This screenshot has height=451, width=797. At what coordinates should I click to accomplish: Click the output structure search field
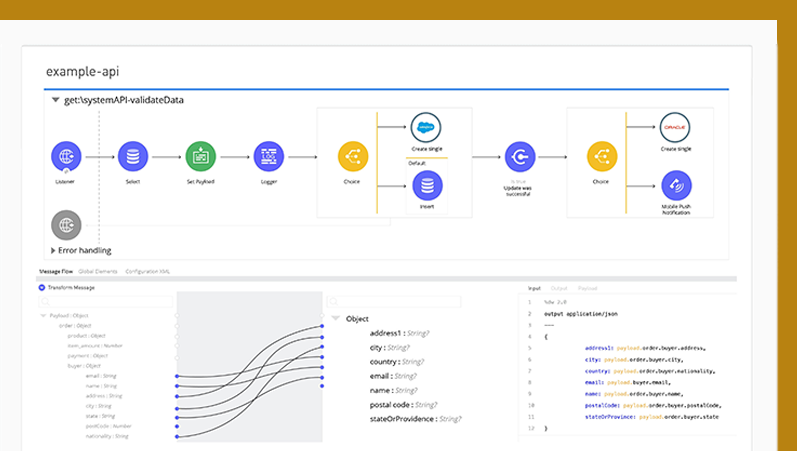click(x=394, y=302)
